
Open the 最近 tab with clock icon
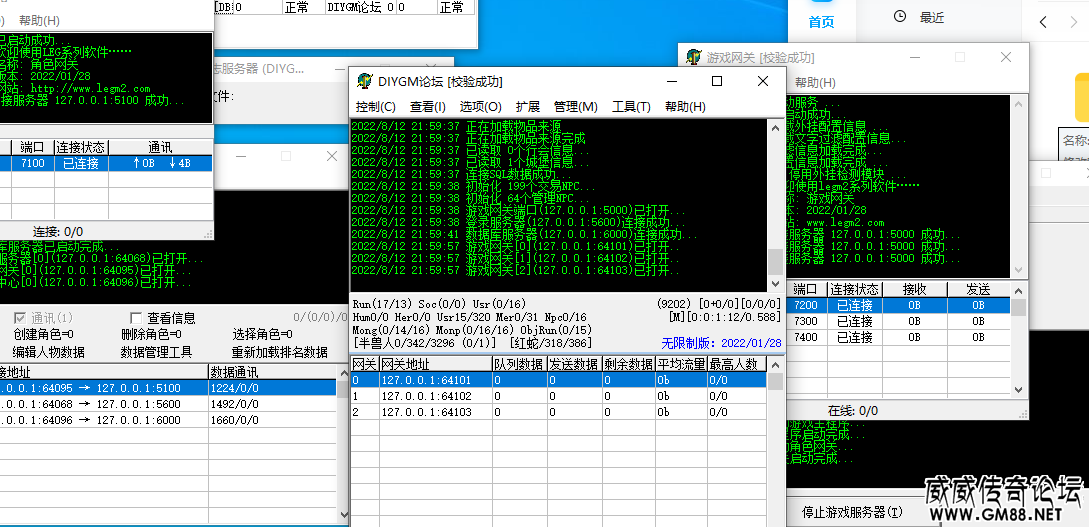[919, 17]
